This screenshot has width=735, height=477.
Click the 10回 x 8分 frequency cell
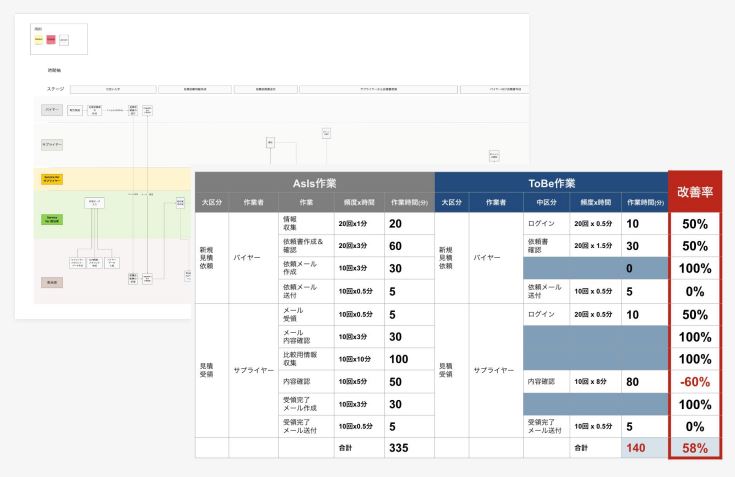[x=595, y=382]
